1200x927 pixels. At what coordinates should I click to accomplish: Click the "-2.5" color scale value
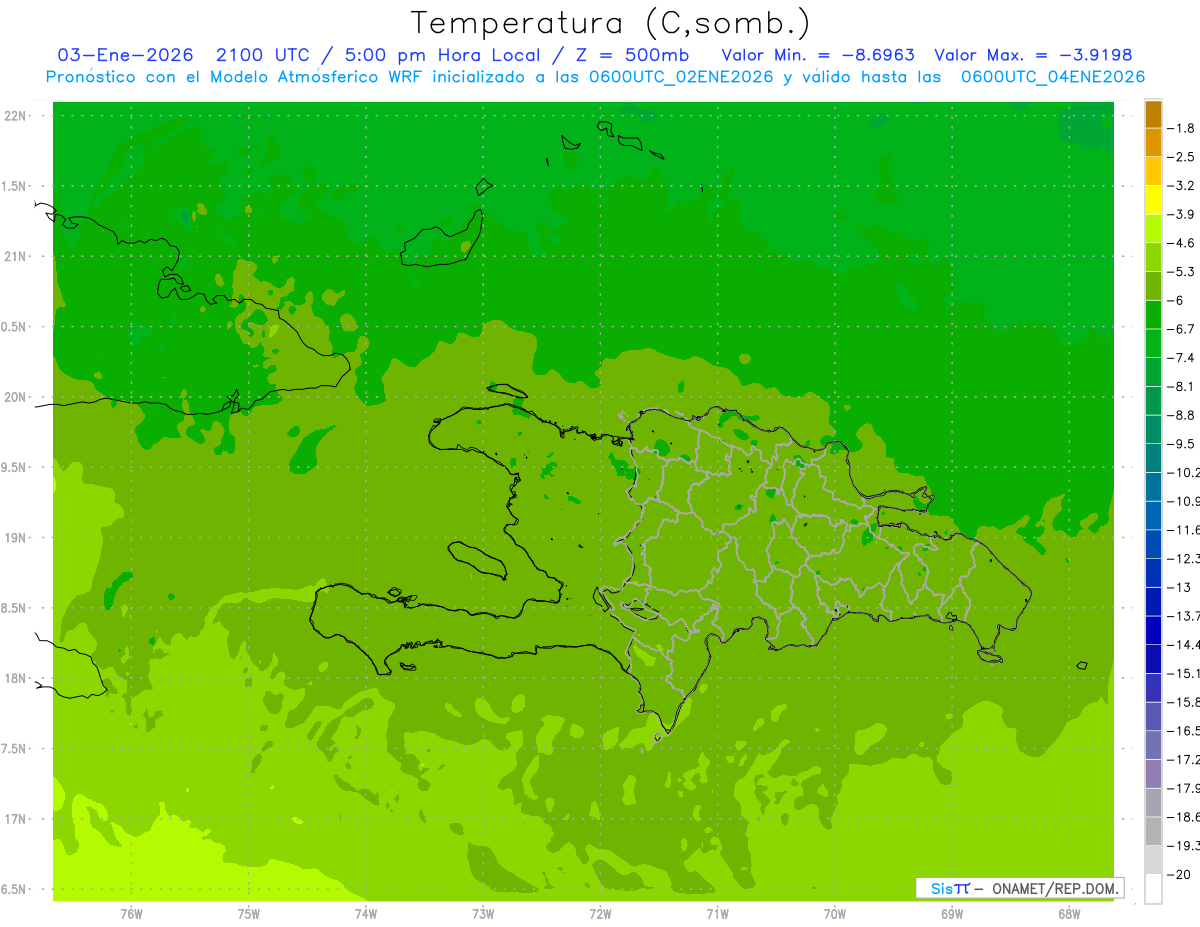[1181, 157]
